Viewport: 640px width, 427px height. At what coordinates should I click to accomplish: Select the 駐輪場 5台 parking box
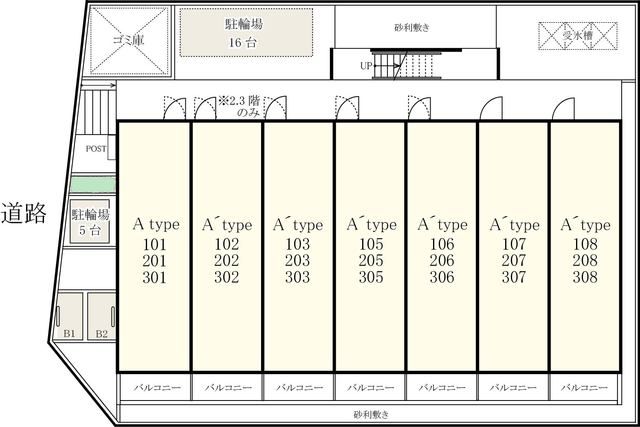pos(90,222)
